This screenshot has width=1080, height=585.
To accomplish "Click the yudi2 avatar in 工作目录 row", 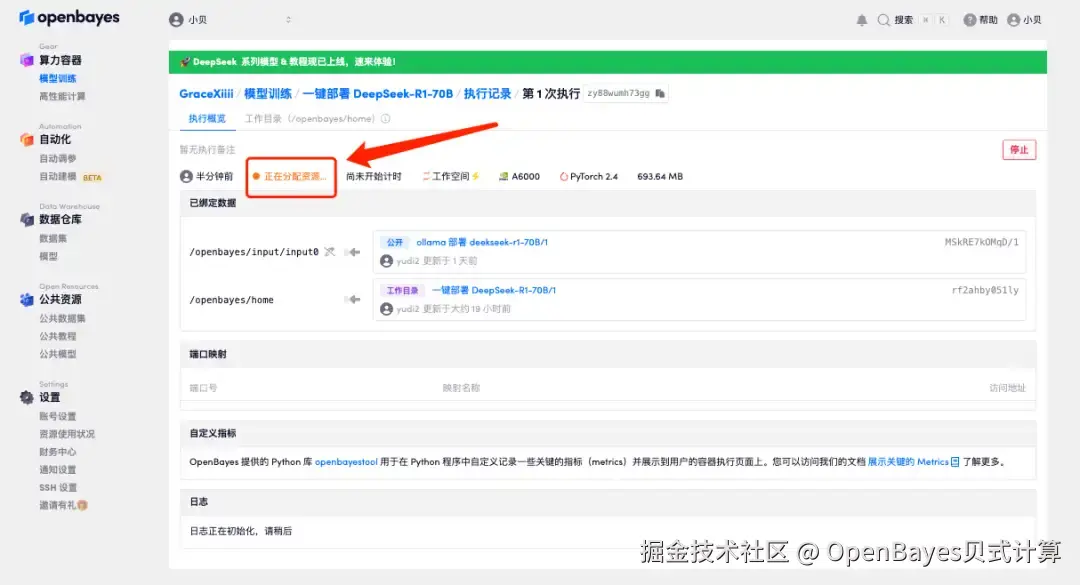I will click(386, 309).
